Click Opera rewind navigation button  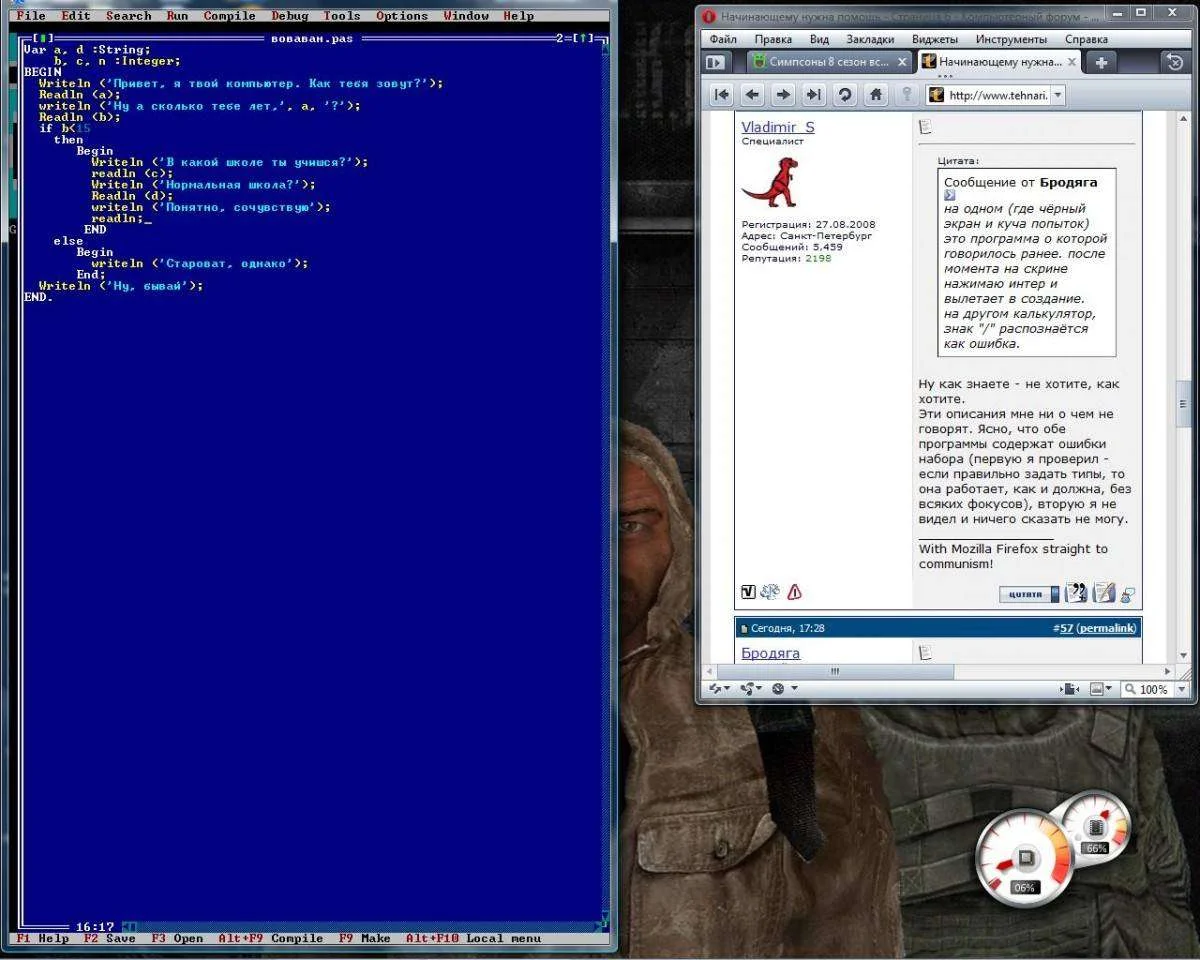pos(722,95)
